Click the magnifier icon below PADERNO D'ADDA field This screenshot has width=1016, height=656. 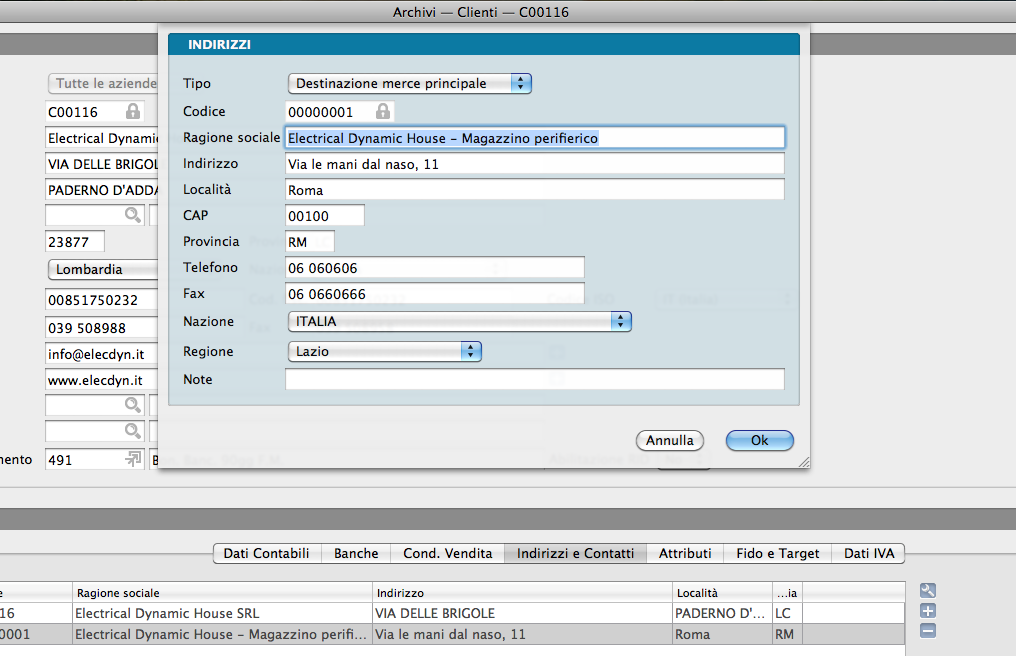132,214
